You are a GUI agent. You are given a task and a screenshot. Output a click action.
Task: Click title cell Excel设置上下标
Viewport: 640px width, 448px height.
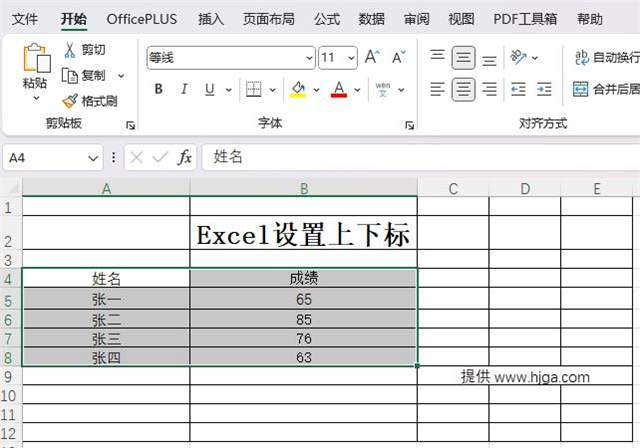pyautogui.click(x=304, y=233)
